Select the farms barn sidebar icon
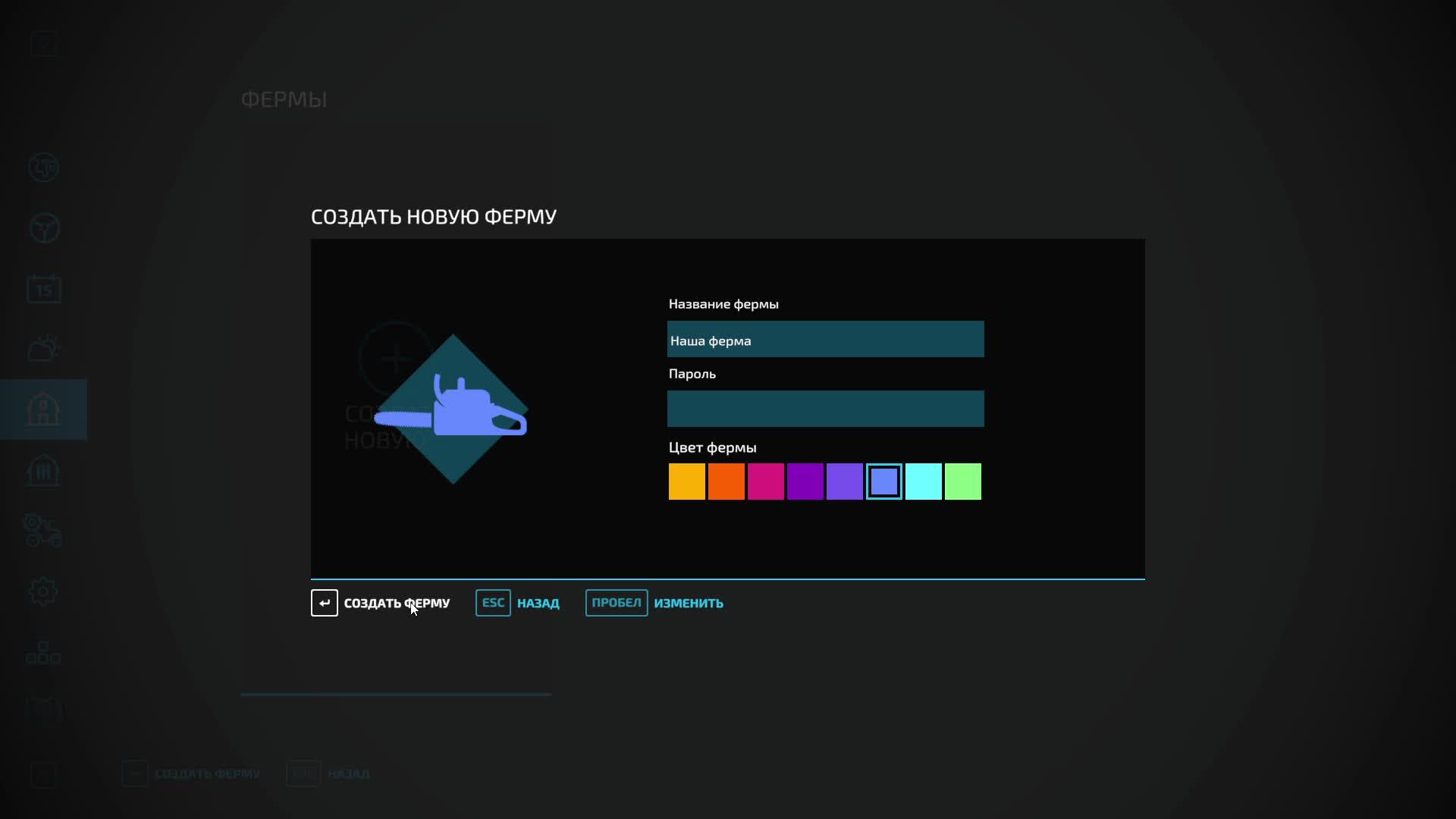Screen dimensions: 1456x819 pos(44,409)
